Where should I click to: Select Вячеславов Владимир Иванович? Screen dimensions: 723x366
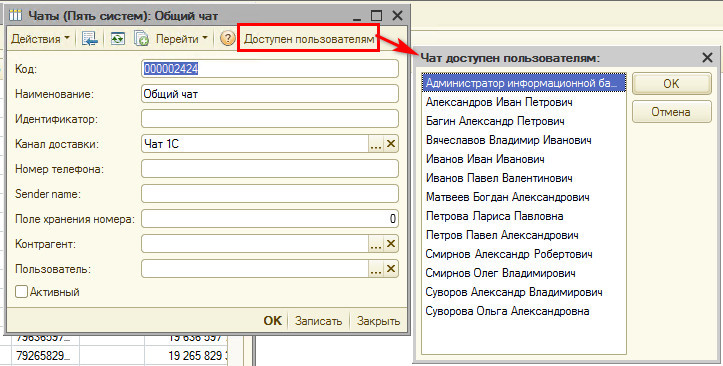click(523, 140)
